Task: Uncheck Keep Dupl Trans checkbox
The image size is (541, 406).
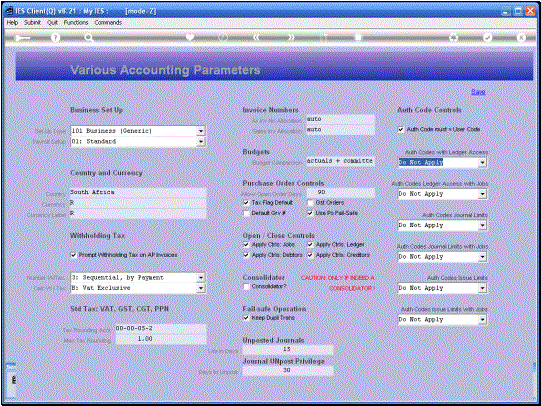Action: (246, 318)
